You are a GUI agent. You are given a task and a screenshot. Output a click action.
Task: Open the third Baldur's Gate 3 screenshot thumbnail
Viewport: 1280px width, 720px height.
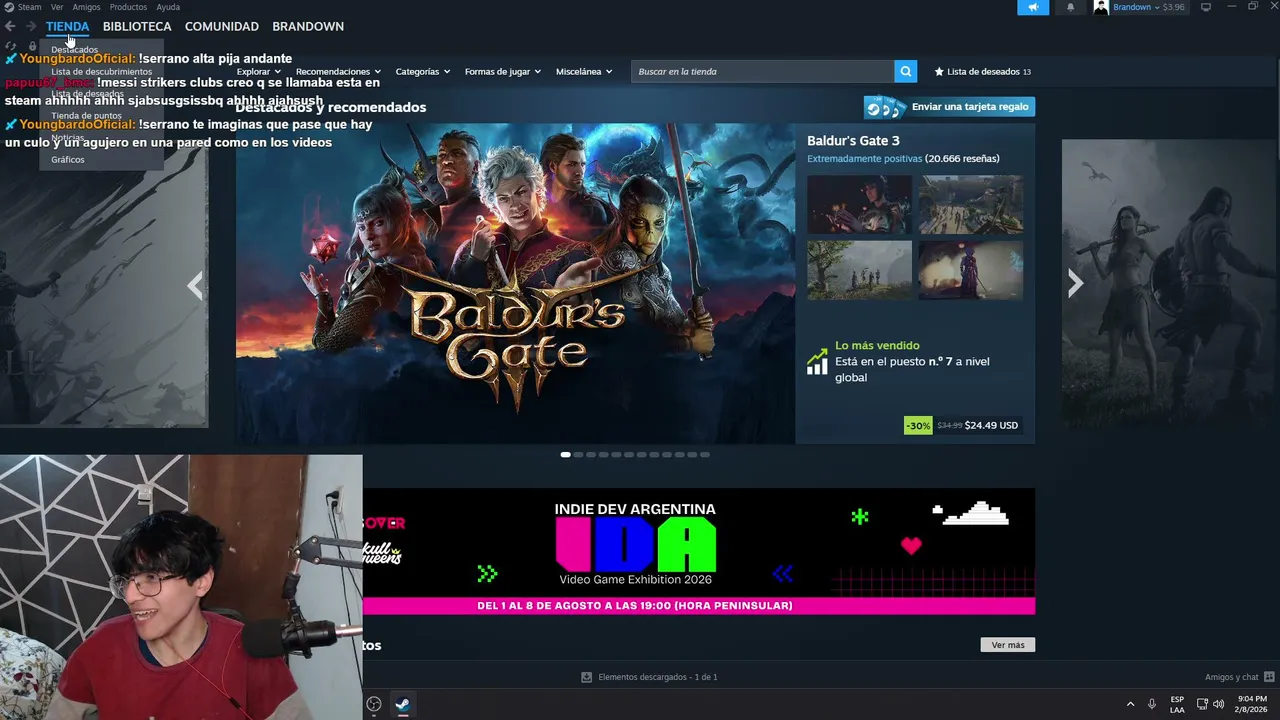pyautogui.click(x=860, y=270)
